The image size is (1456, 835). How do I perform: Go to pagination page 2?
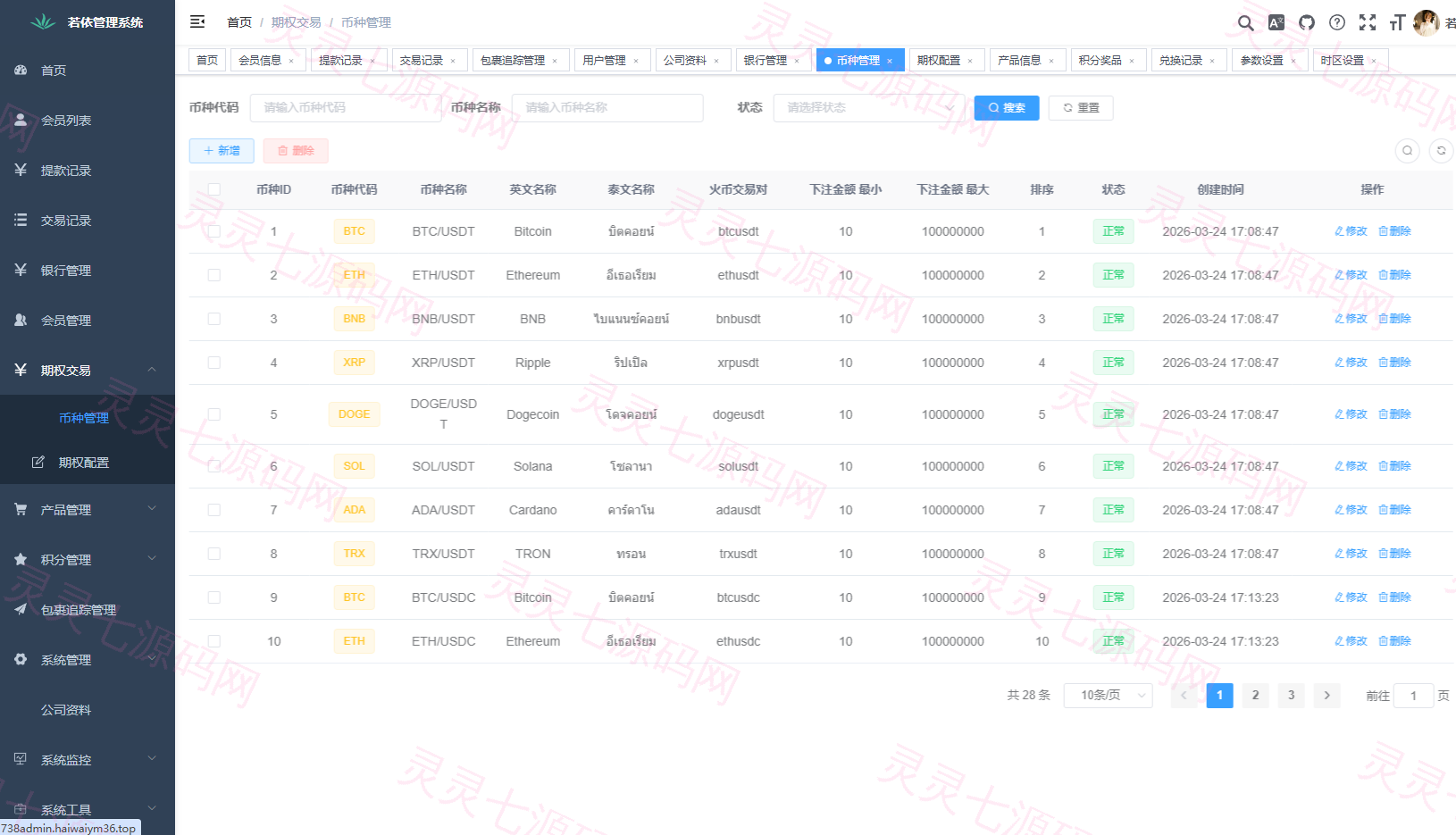tap(1255, 696)
